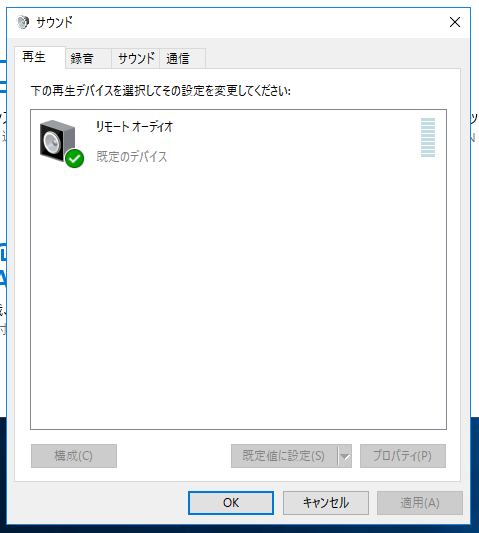The height and width of the screenshot is (533, 479).
Task: Click the サウンド window title text
Action: tap(54, 22)
